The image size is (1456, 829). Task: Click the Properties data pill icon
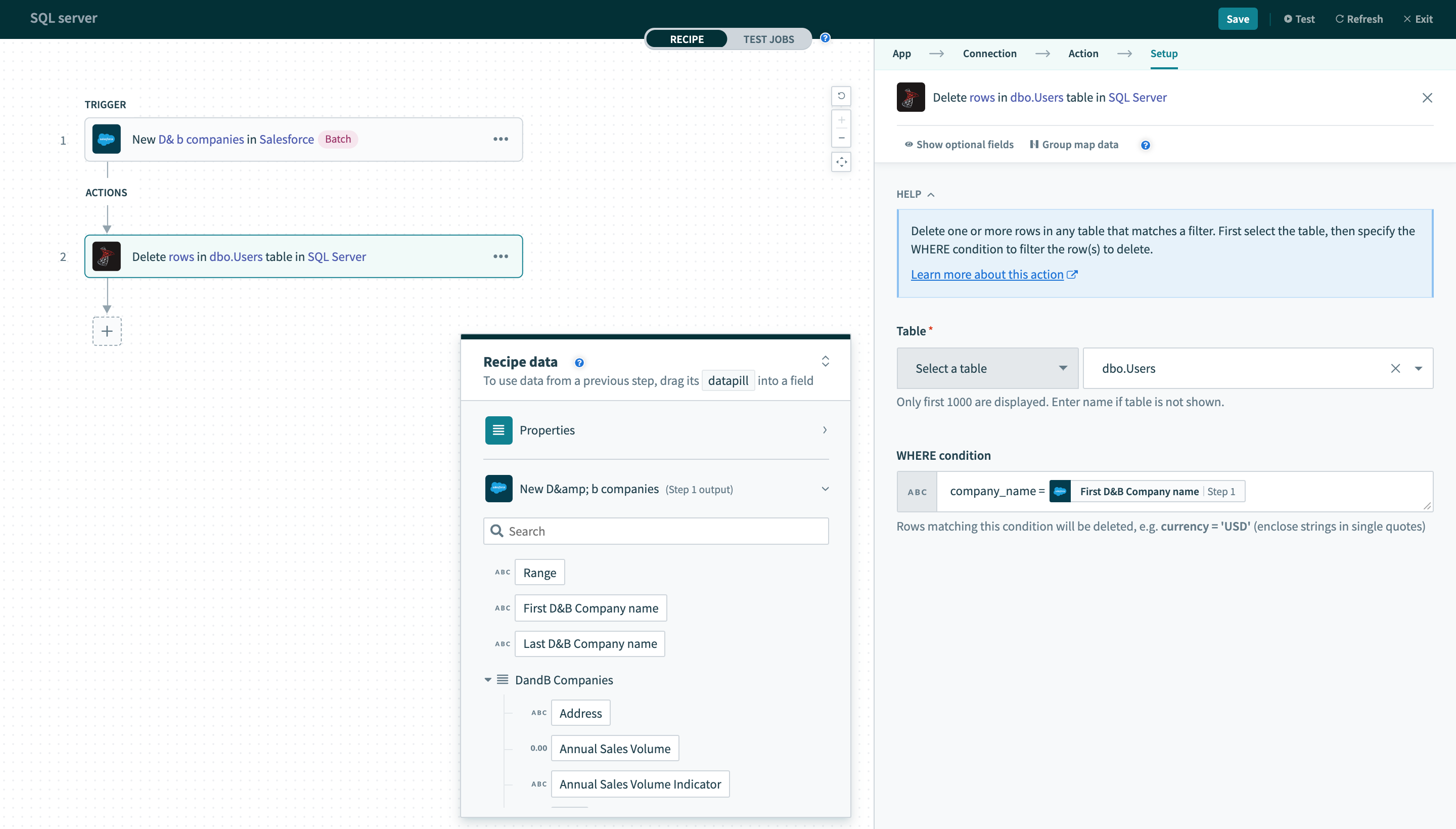click(x=498, y=430)
